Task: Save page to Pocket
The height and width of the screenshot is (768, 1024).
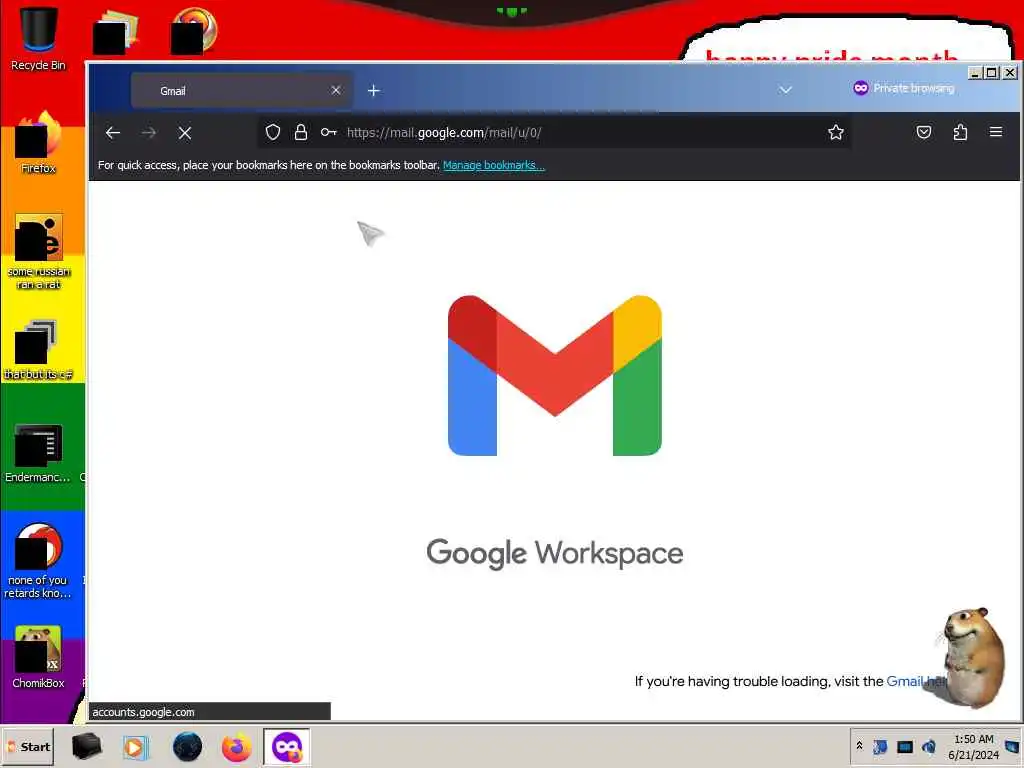Action: (x=923, y=133)
